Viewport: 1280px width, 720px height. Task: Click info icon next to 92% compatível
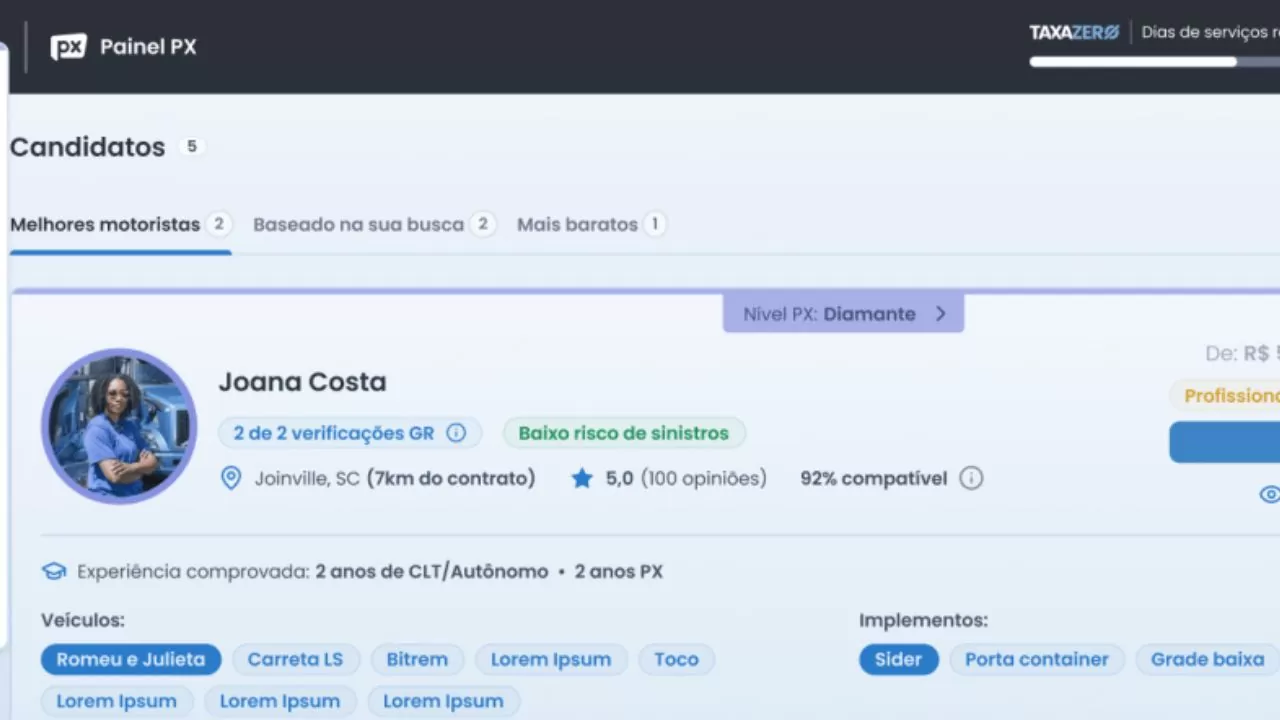coord(971,478)
